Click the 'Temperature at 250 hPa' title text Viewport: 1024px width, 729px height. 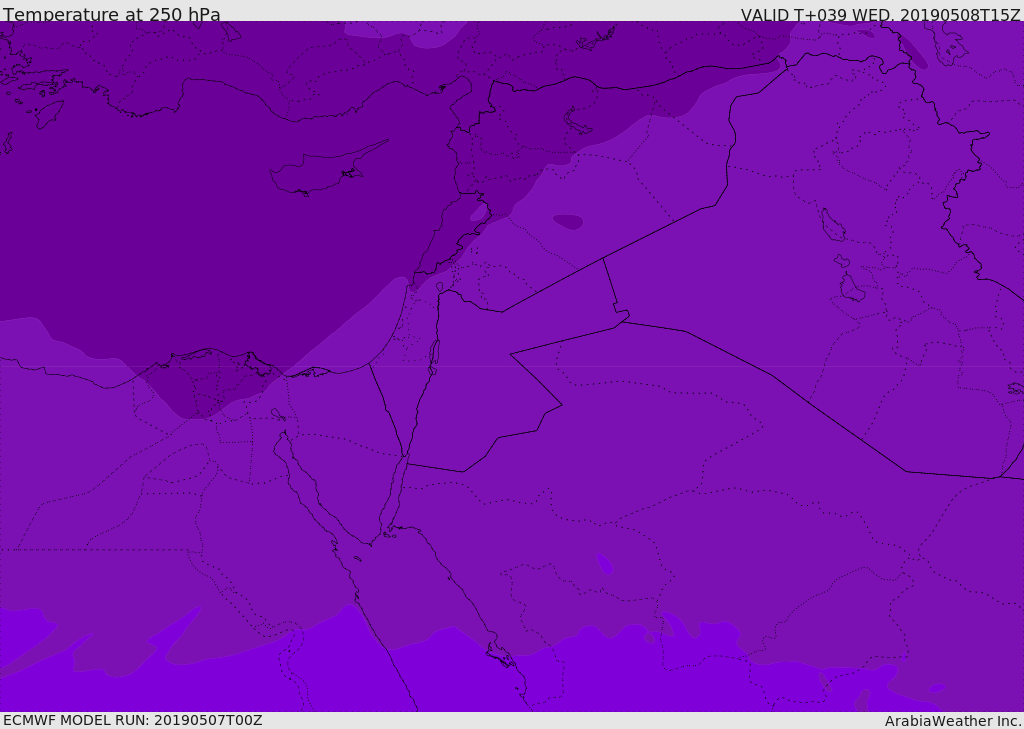(x=112, y=14)
